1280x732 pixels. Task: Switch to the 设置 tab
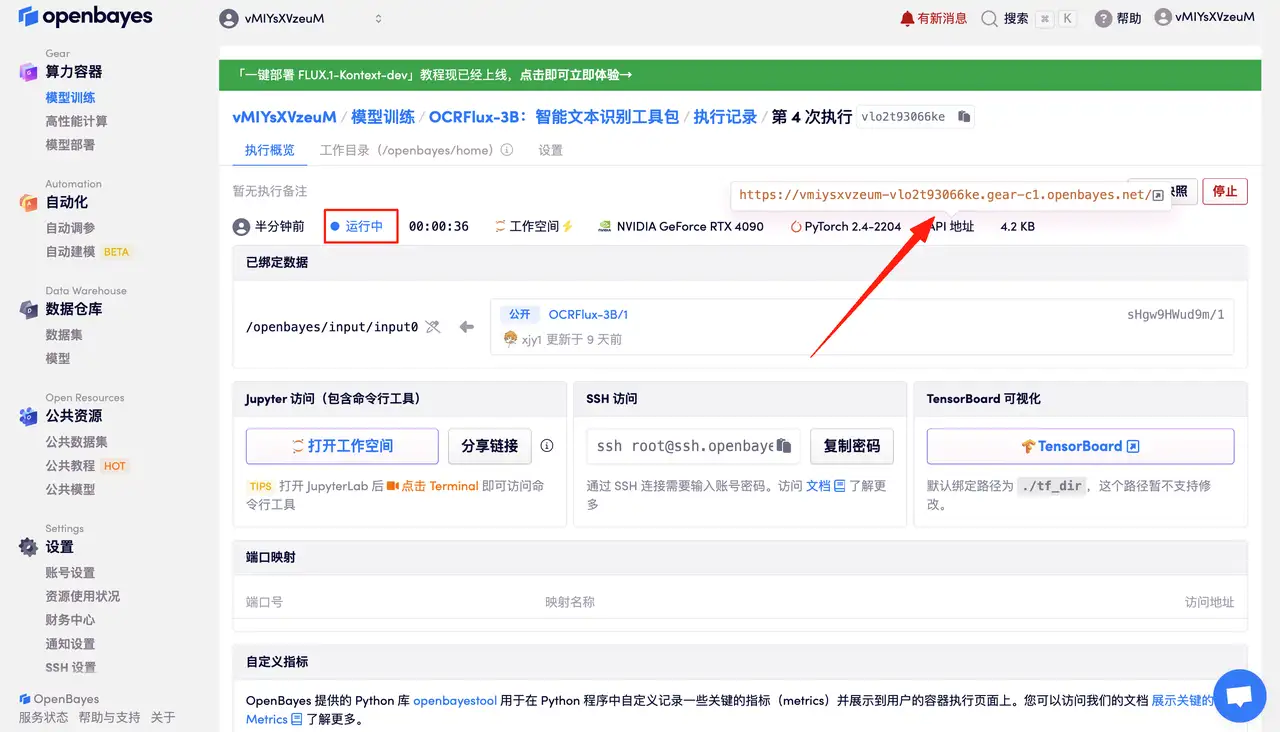click(550, 150)
